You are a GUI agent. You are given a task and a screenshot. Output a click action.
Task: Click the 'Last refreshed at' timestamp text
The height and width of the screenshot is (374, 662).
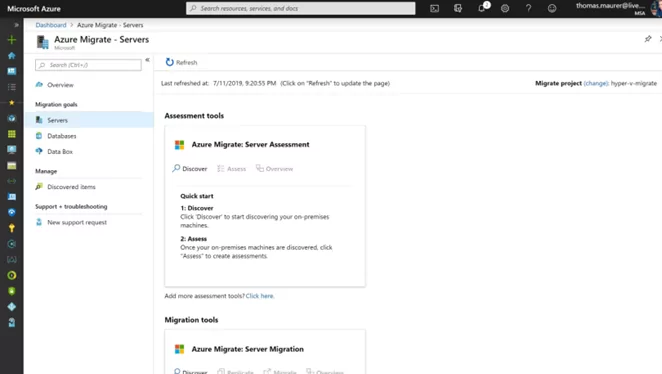pos(218,83)
